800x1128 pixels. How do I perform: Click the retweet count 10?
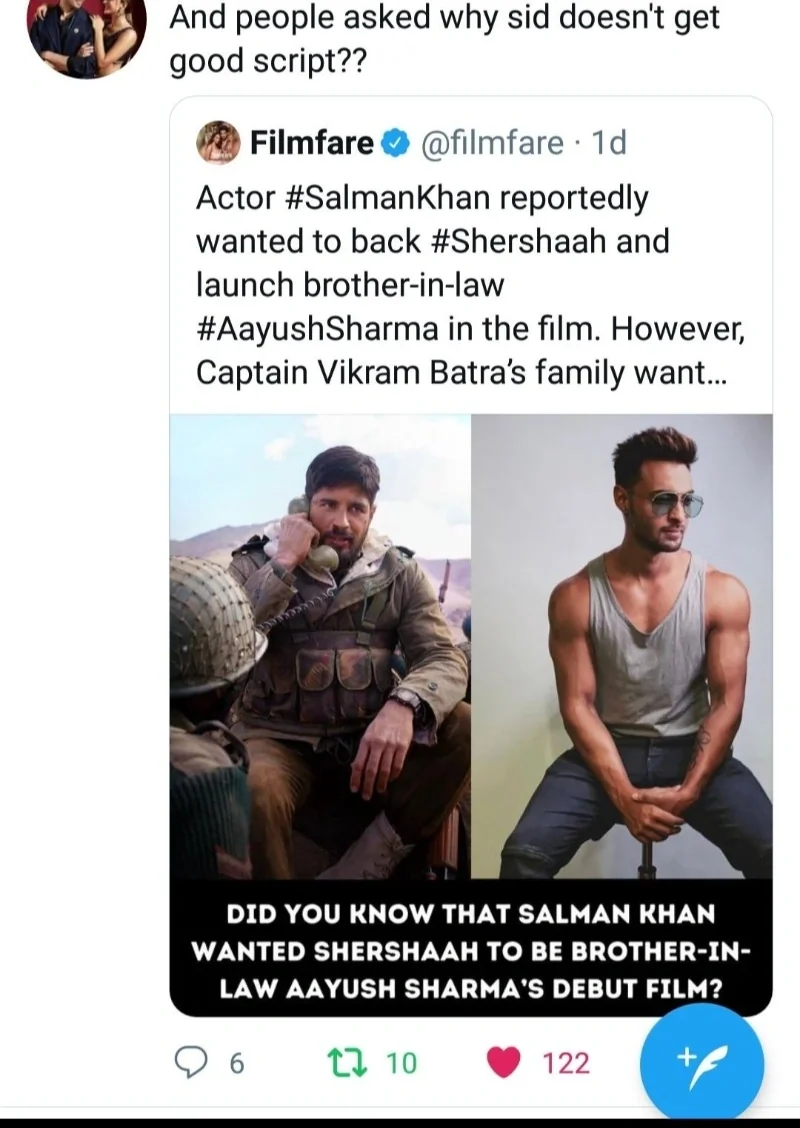point(401,1063)
